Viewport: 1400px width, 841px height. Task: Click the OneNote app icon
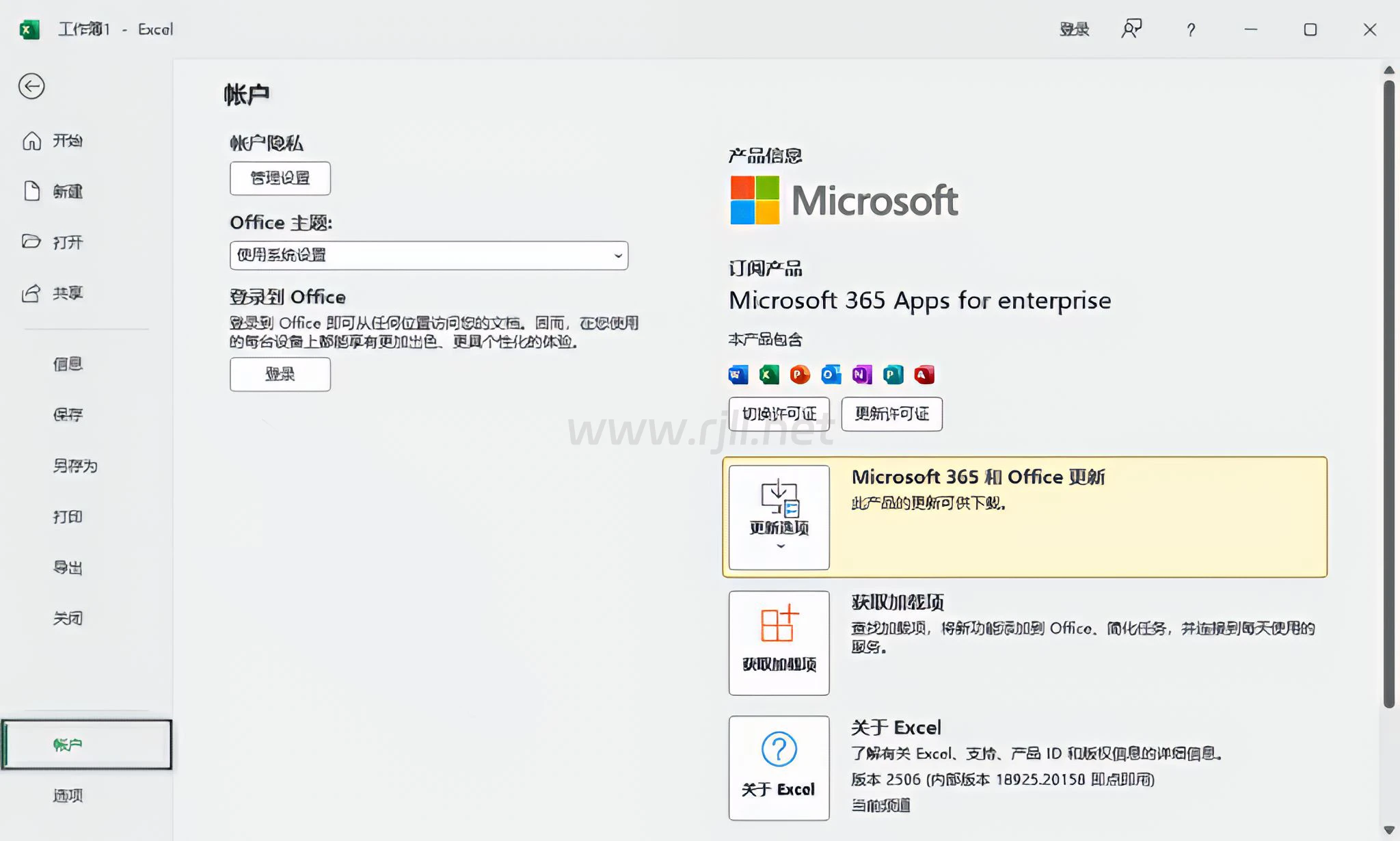click(861, 375)
